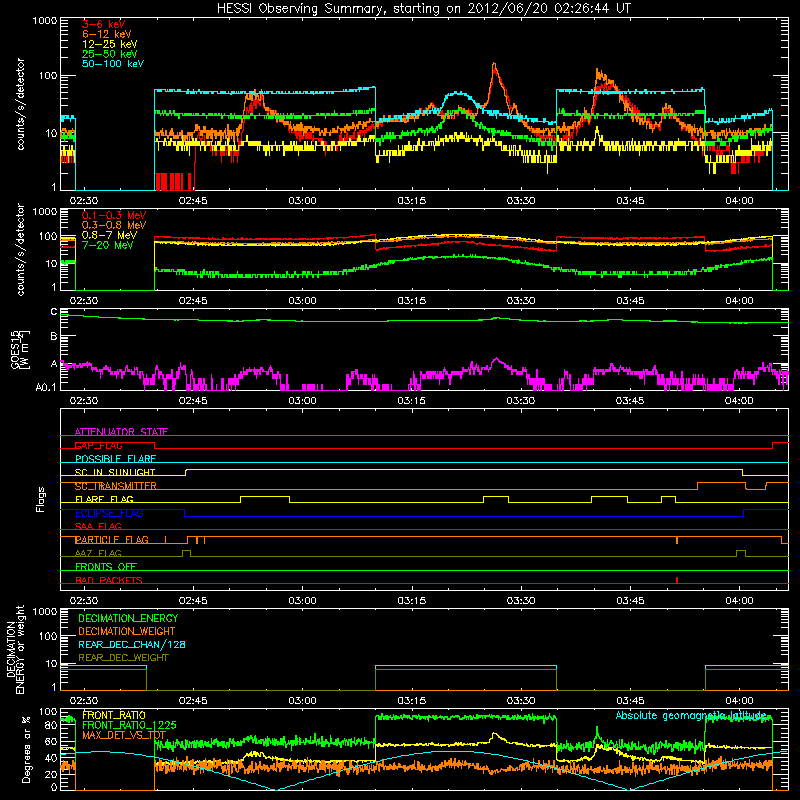
Task: Click the 0.1-0.3 MeV legend label
Action: 114,215
